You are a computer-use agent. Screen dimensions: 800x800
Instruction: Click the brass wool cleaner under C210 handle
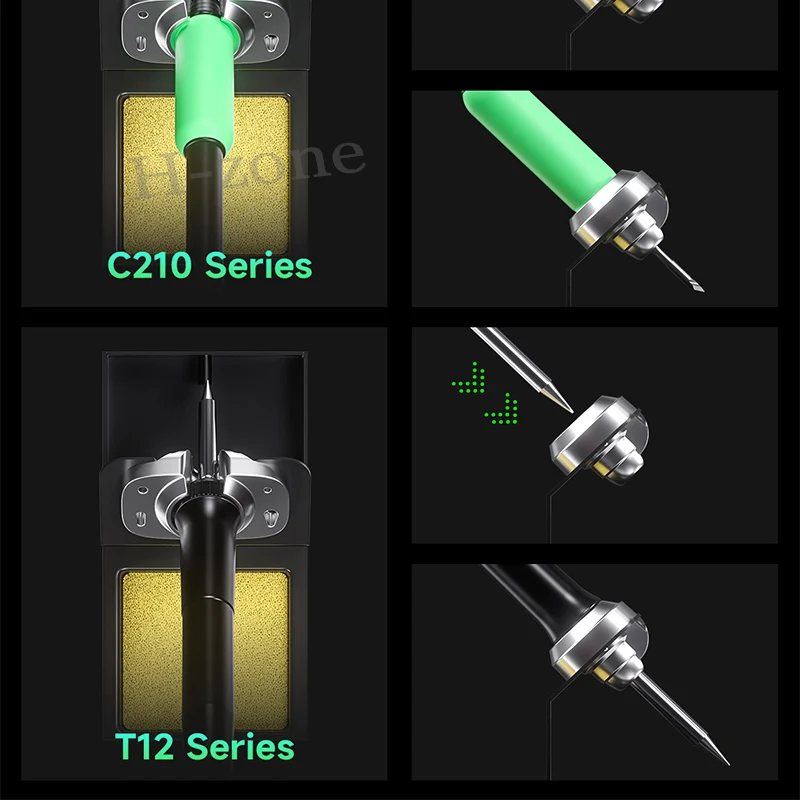tap(206, 173)
